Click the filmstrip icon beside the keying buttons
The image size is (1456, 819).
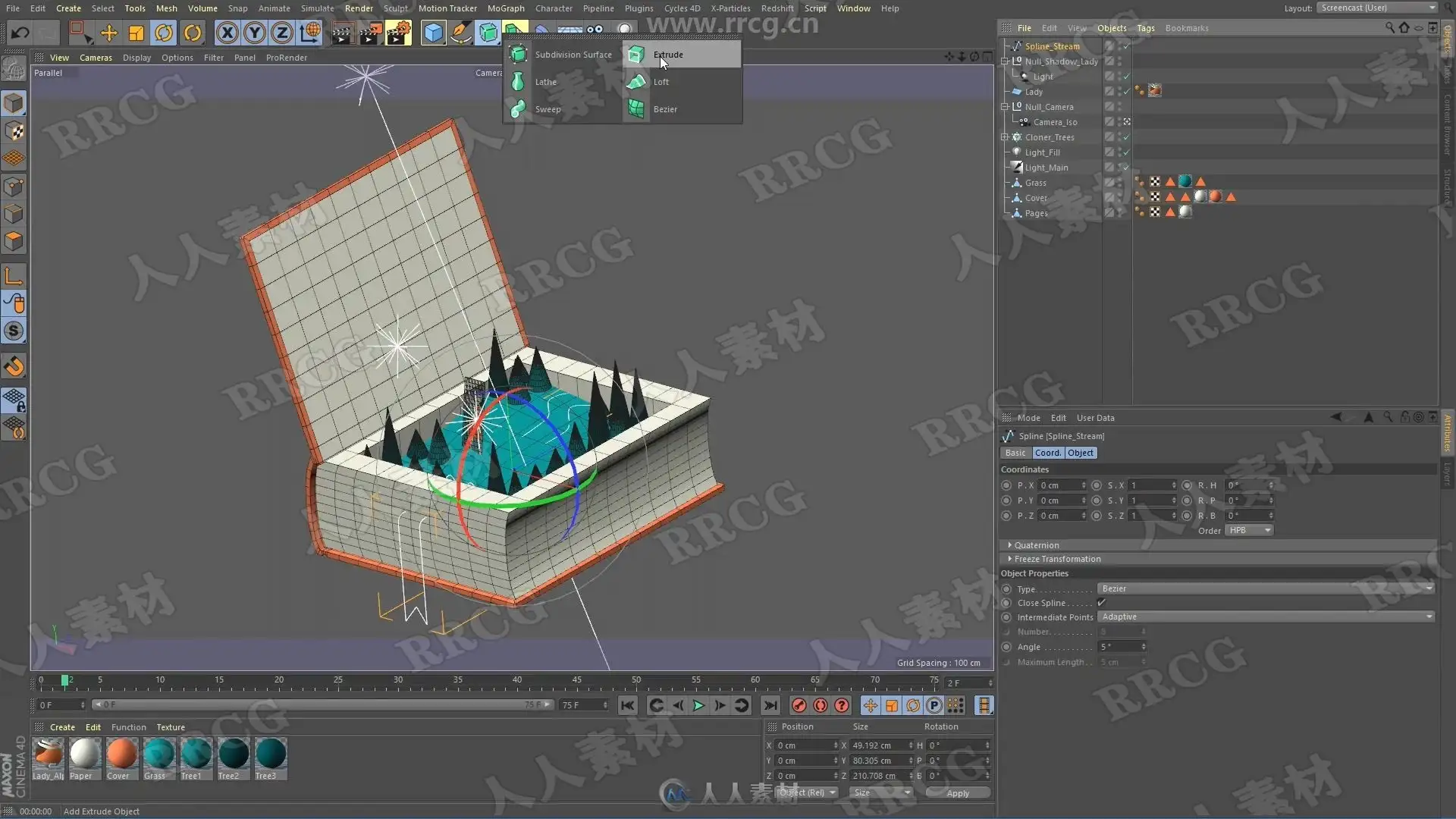(984, 706)
